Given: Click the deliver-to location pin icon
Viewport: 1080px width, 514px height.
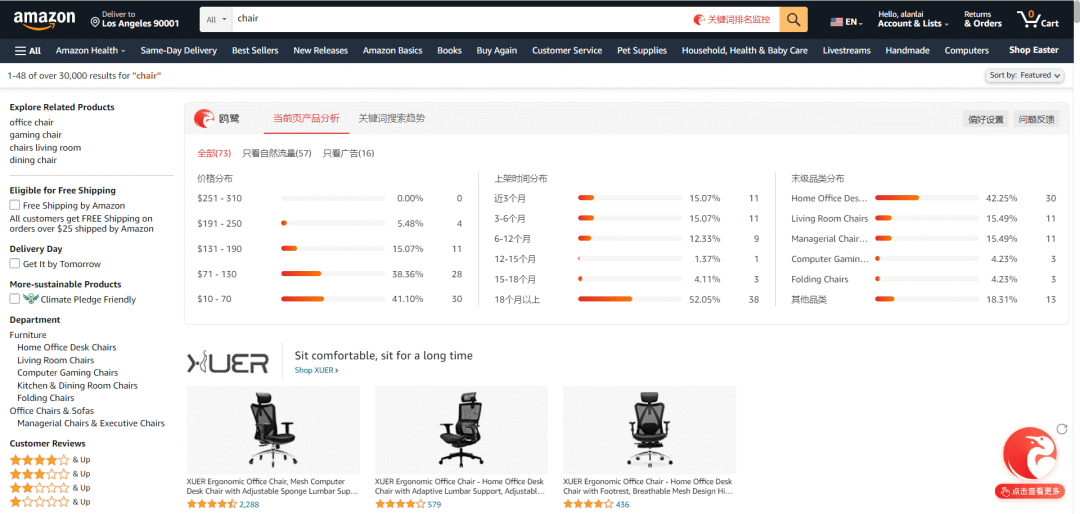Looking at the screenshot, I should tap(95, 21).
